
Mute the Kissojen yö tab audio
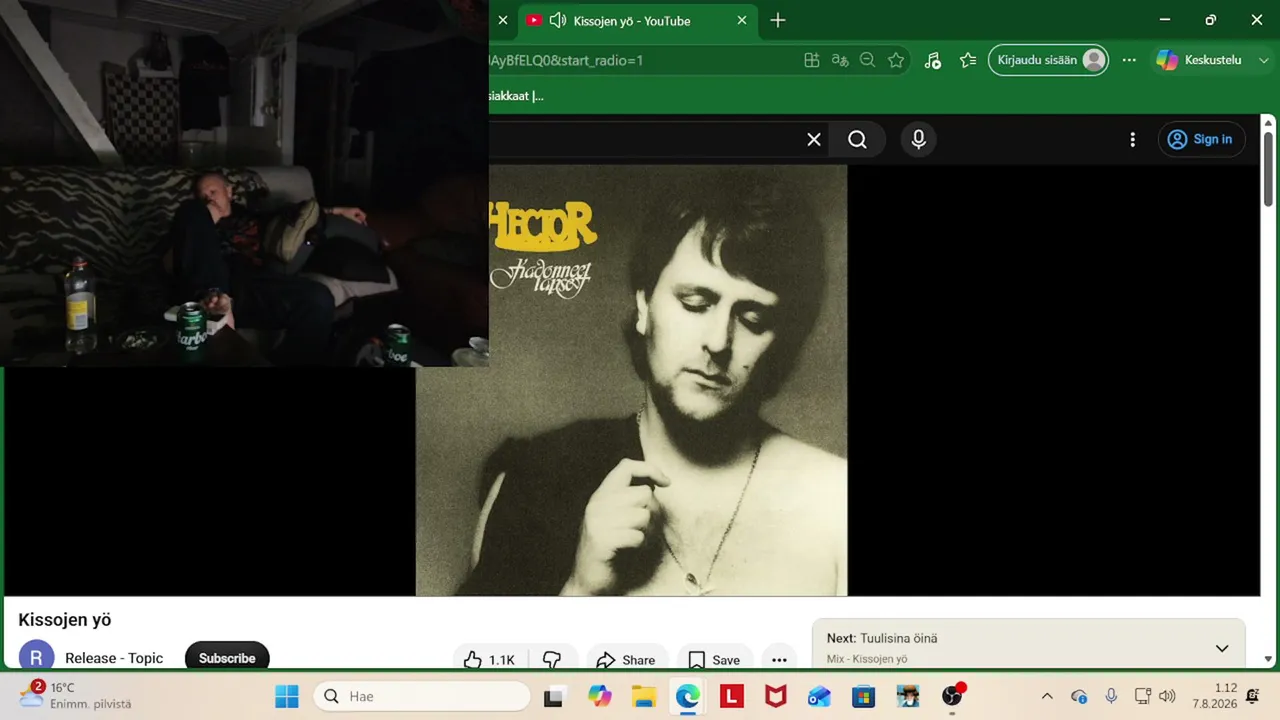click(x=558, y=21)
